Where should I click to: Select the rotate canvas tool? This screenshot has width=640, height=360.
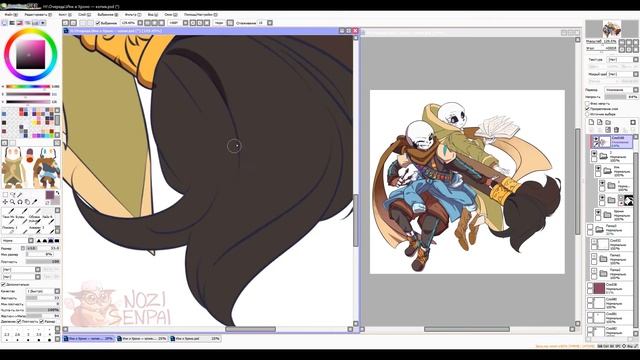(x=20, y=202)
